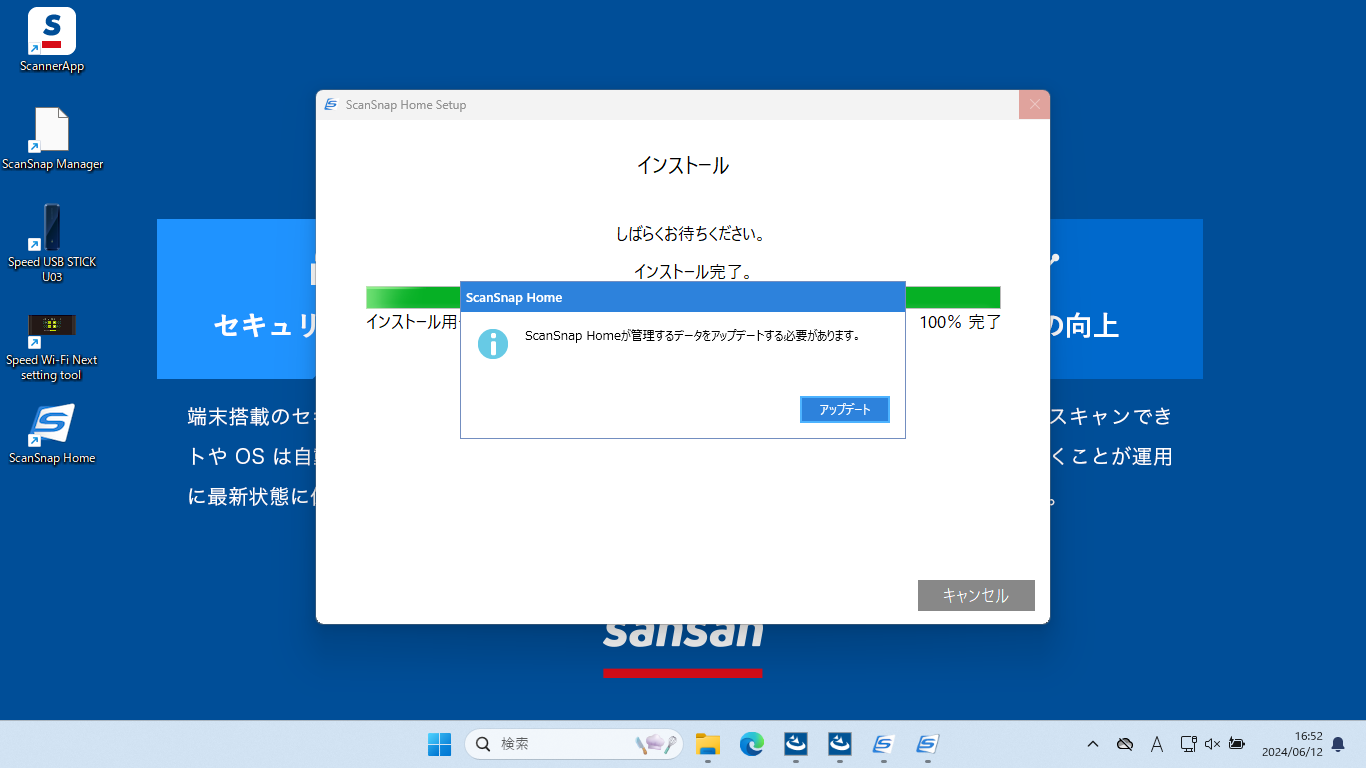Click the ScanSnap Home dialog title bar
The width and height of the screenshot is (1366, 768).
(x=683, y=297)
